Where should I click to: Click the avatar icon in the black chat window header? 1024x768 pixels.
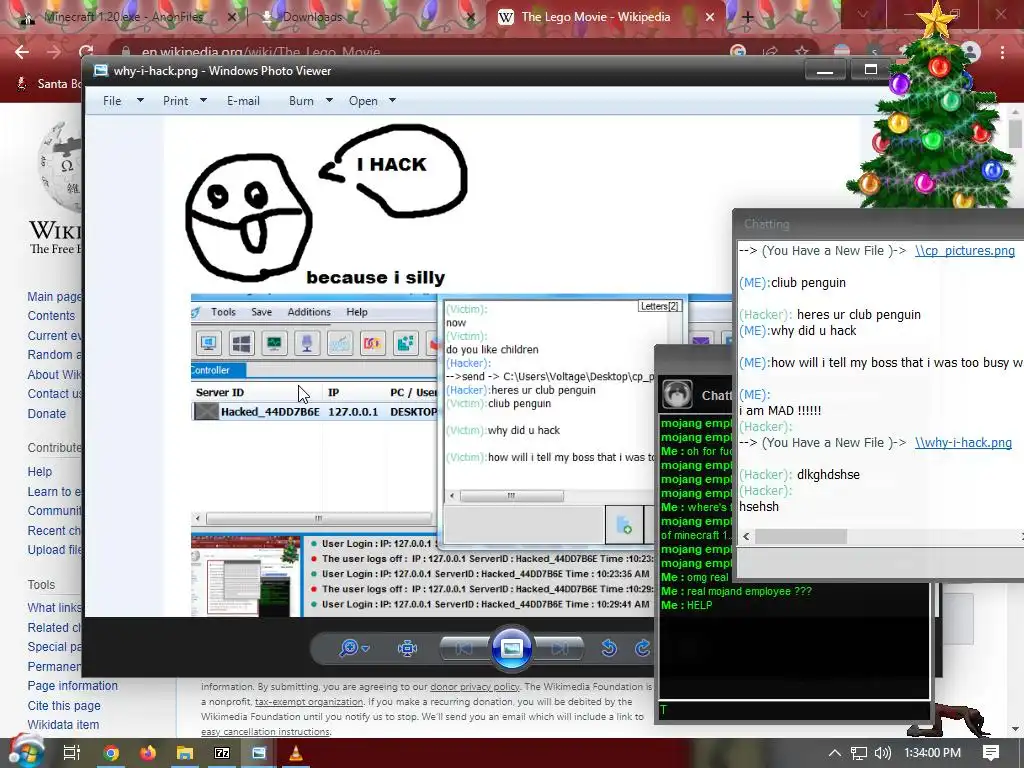[677, 394]
